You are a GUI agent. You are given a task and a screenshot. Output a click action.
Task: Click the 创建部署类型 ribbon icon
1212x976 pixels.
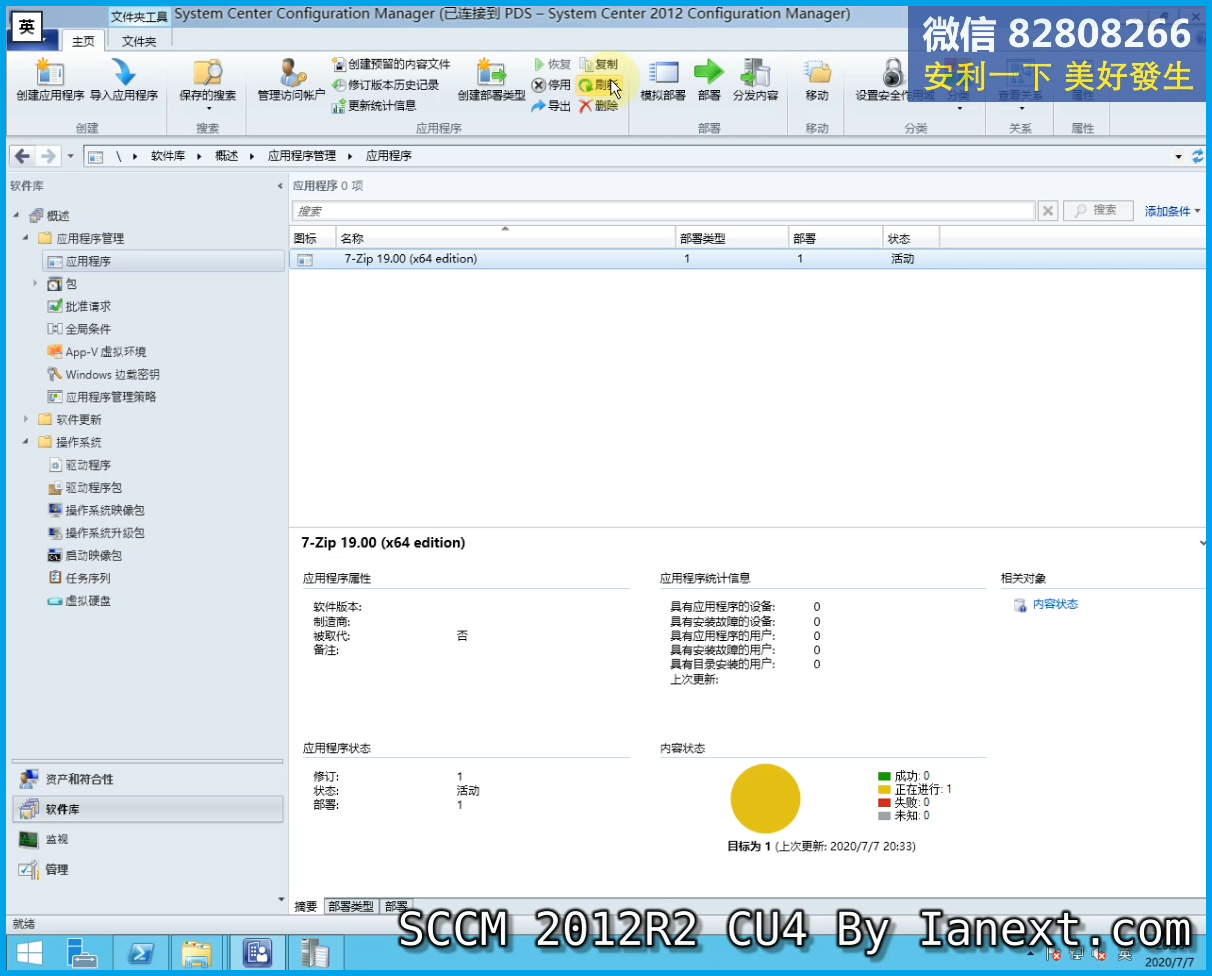point(491,80)
